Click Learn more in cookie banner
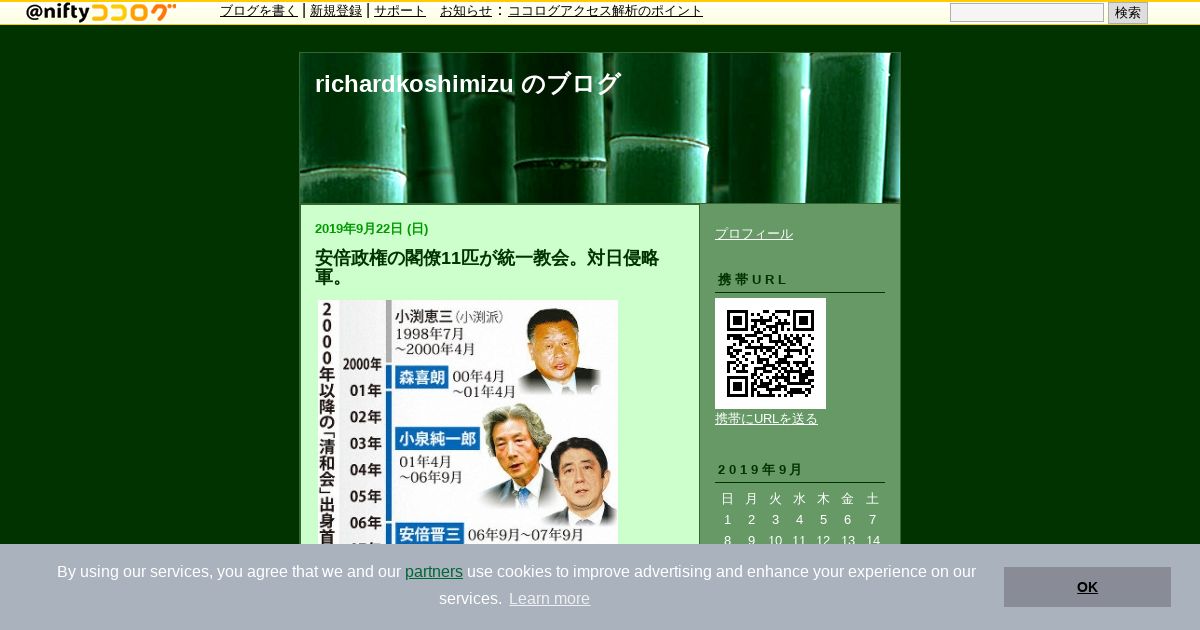Image resolution: width=1200 pixels, height=630 pixels. [x=549, y=599]
